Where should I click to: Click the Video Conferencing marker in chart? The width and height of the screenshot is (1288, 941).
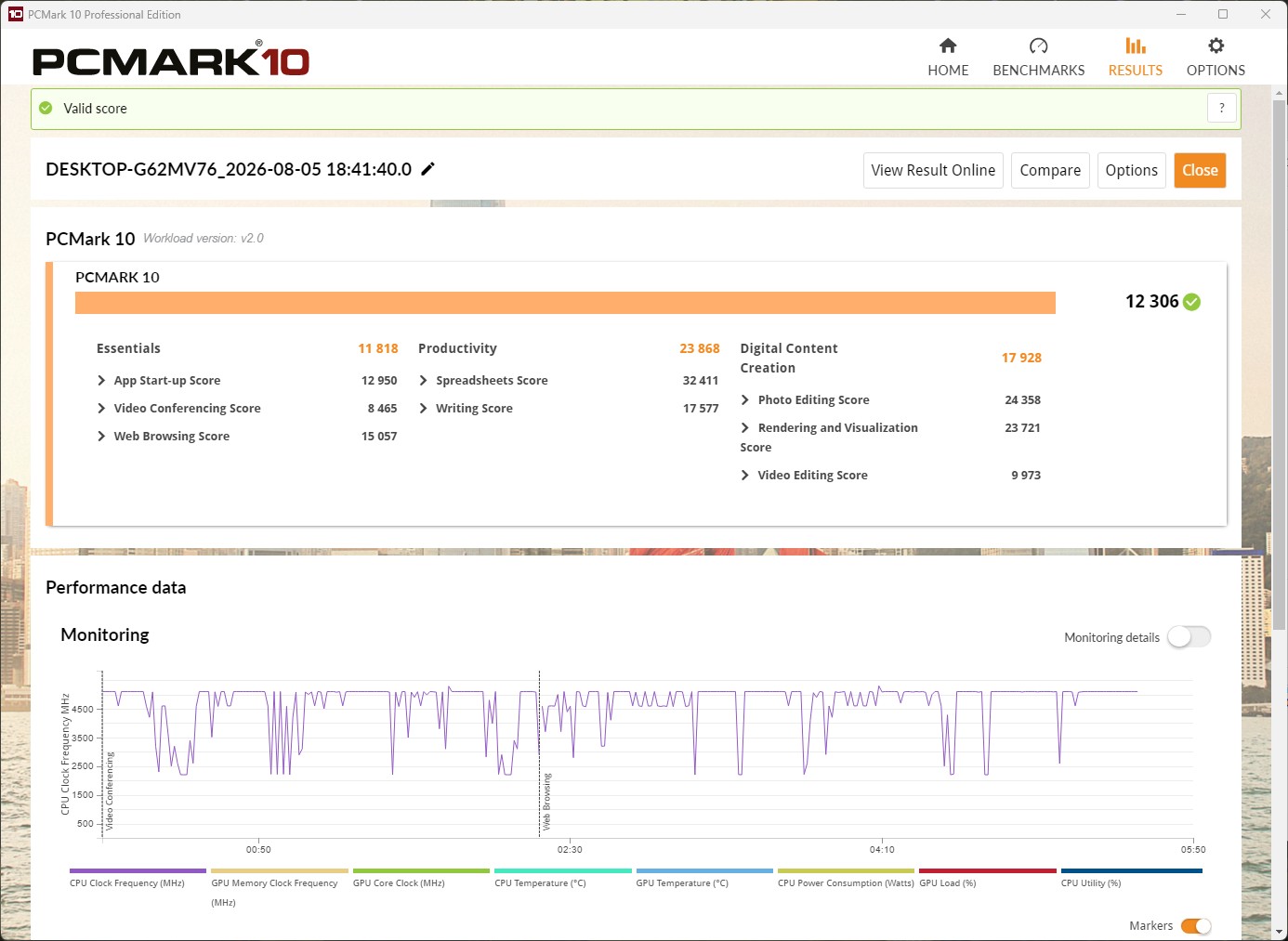point(109,791)
